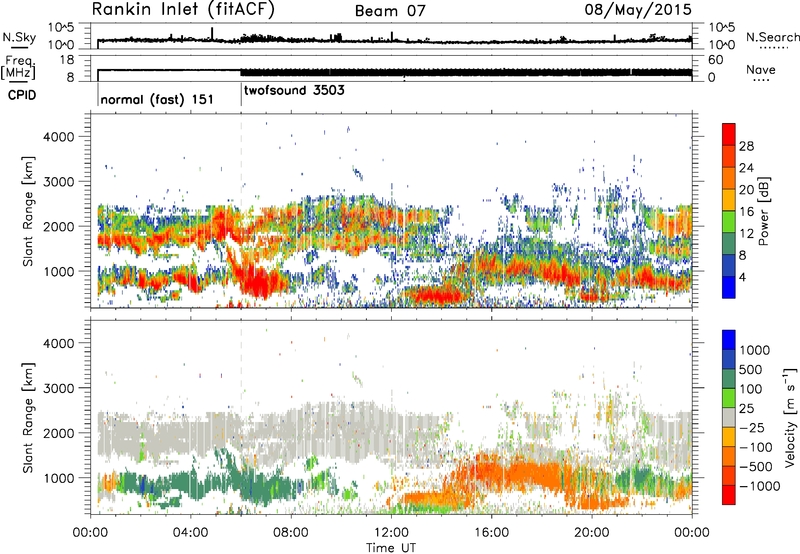Click the 'Slant Range [km]' label of the velocity panel

[28, 418]
